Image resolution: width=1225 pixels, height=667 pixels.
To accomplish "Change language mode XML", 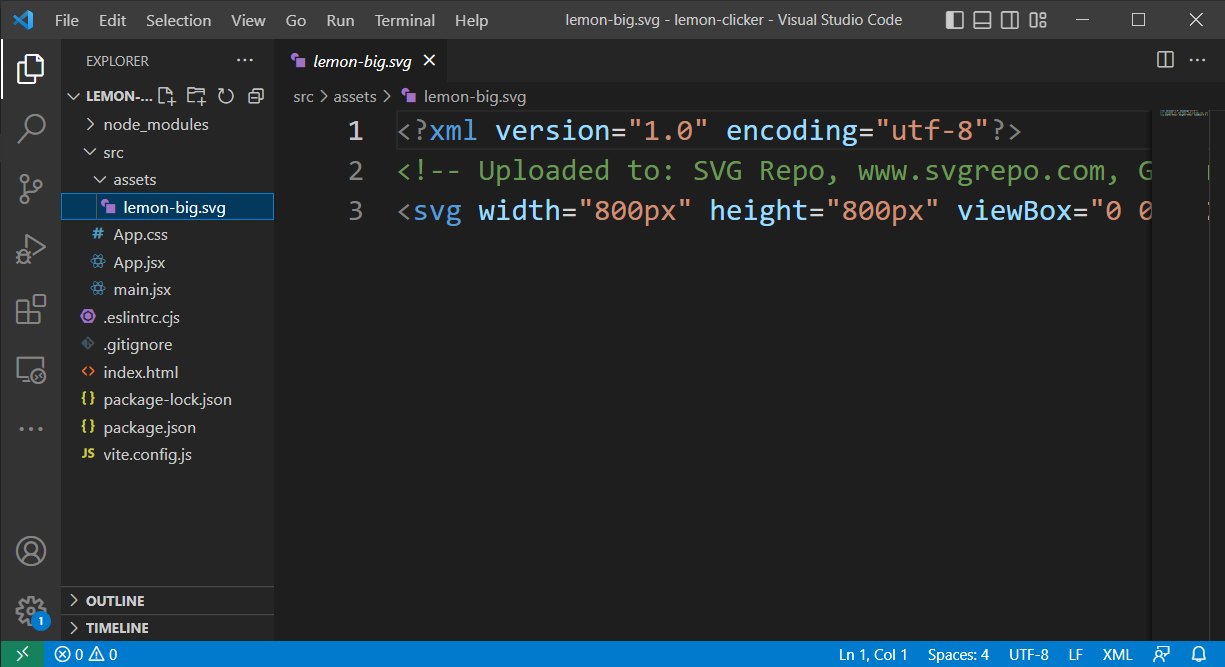I will [x=1117, y=655].
